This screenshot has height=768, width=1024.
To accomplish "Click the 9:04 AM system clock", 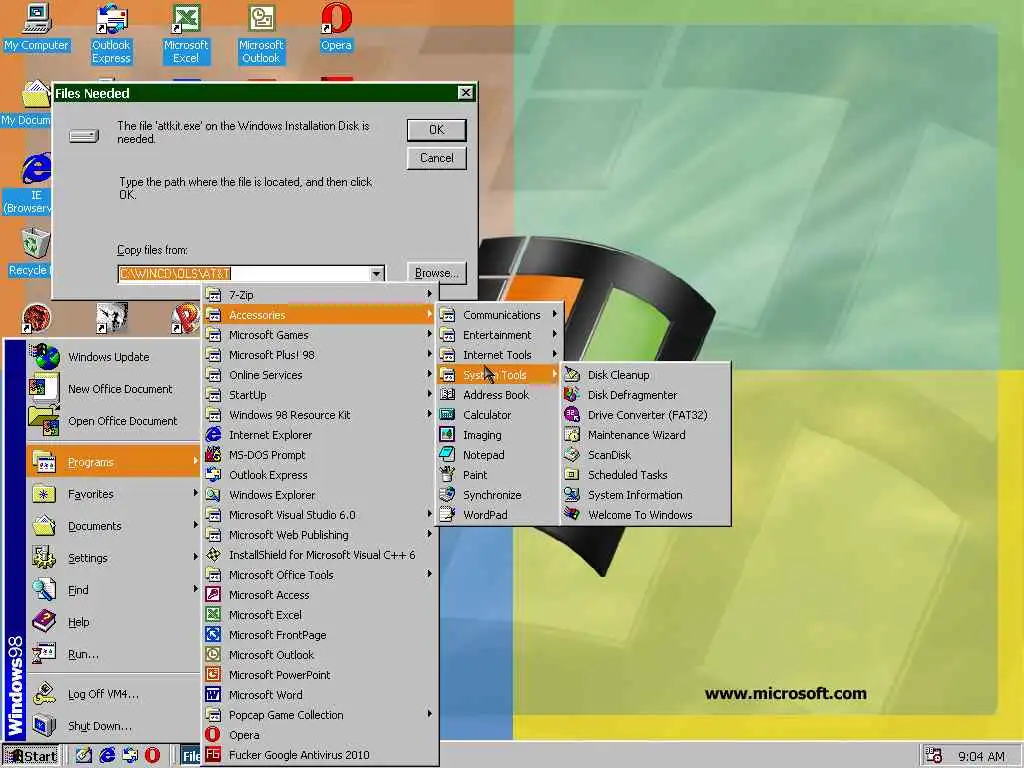I will 981,756.
